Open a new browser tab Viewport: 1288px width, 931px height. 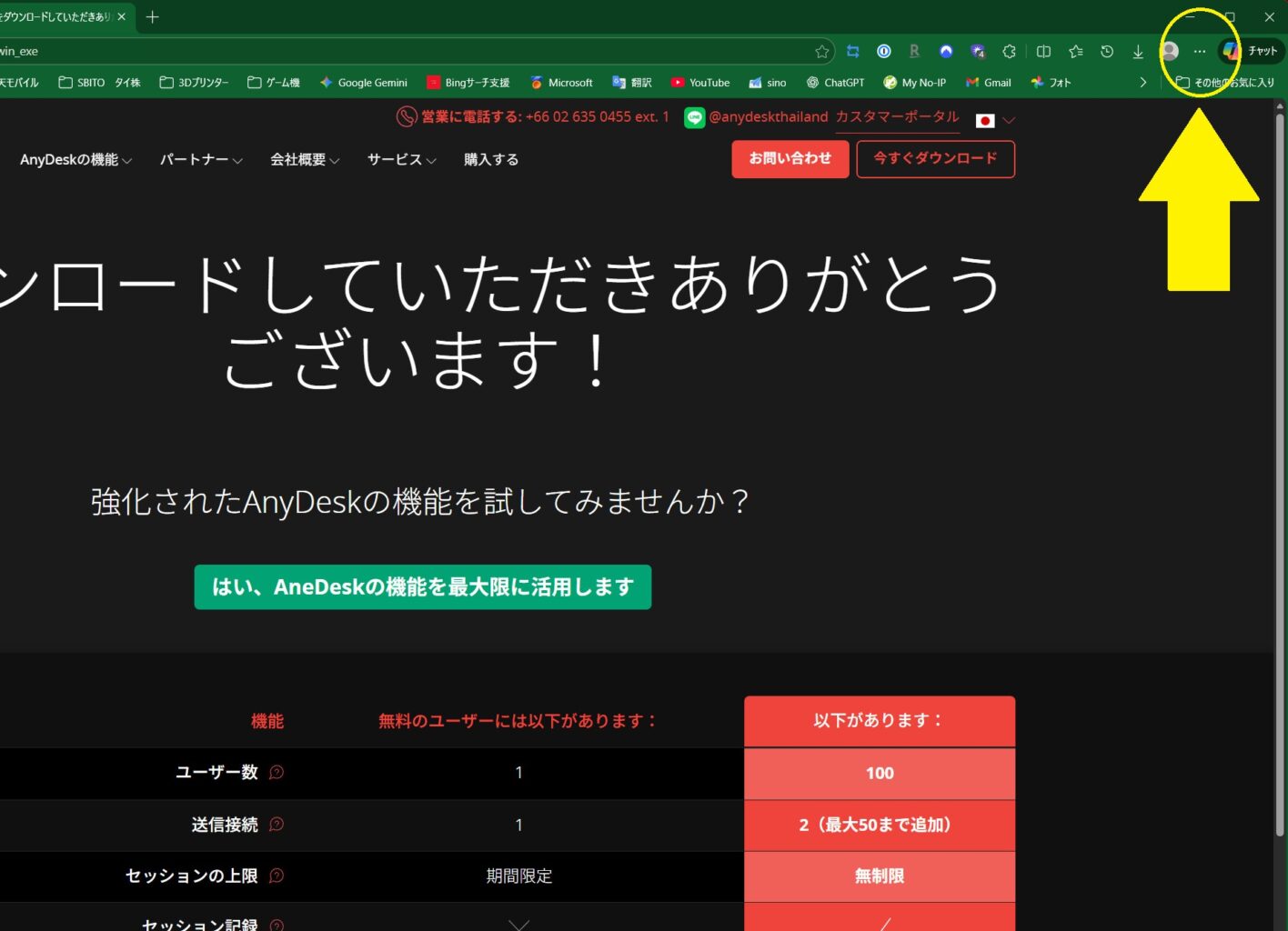[153, 17]
